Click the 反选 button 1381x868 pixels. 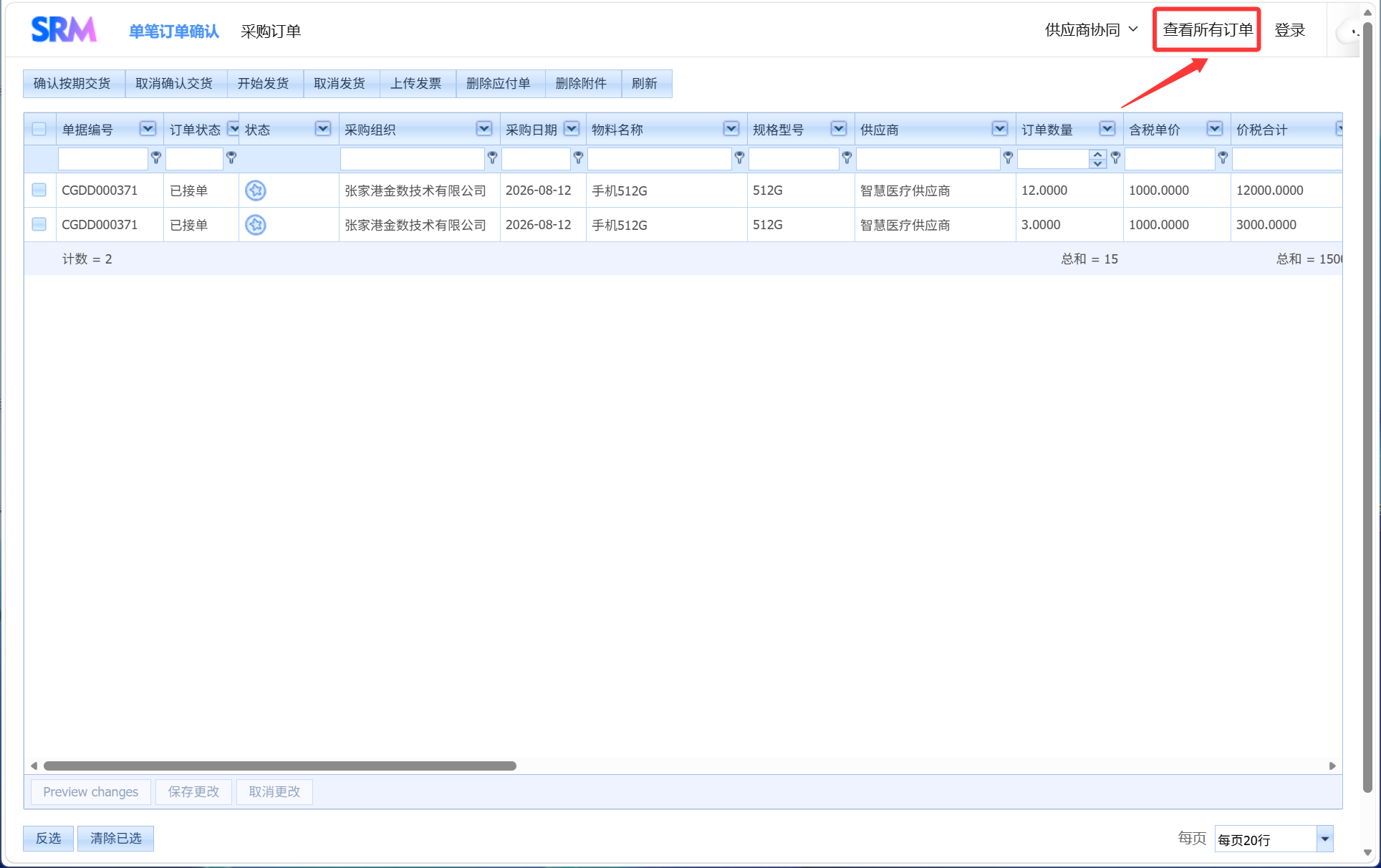49,838
